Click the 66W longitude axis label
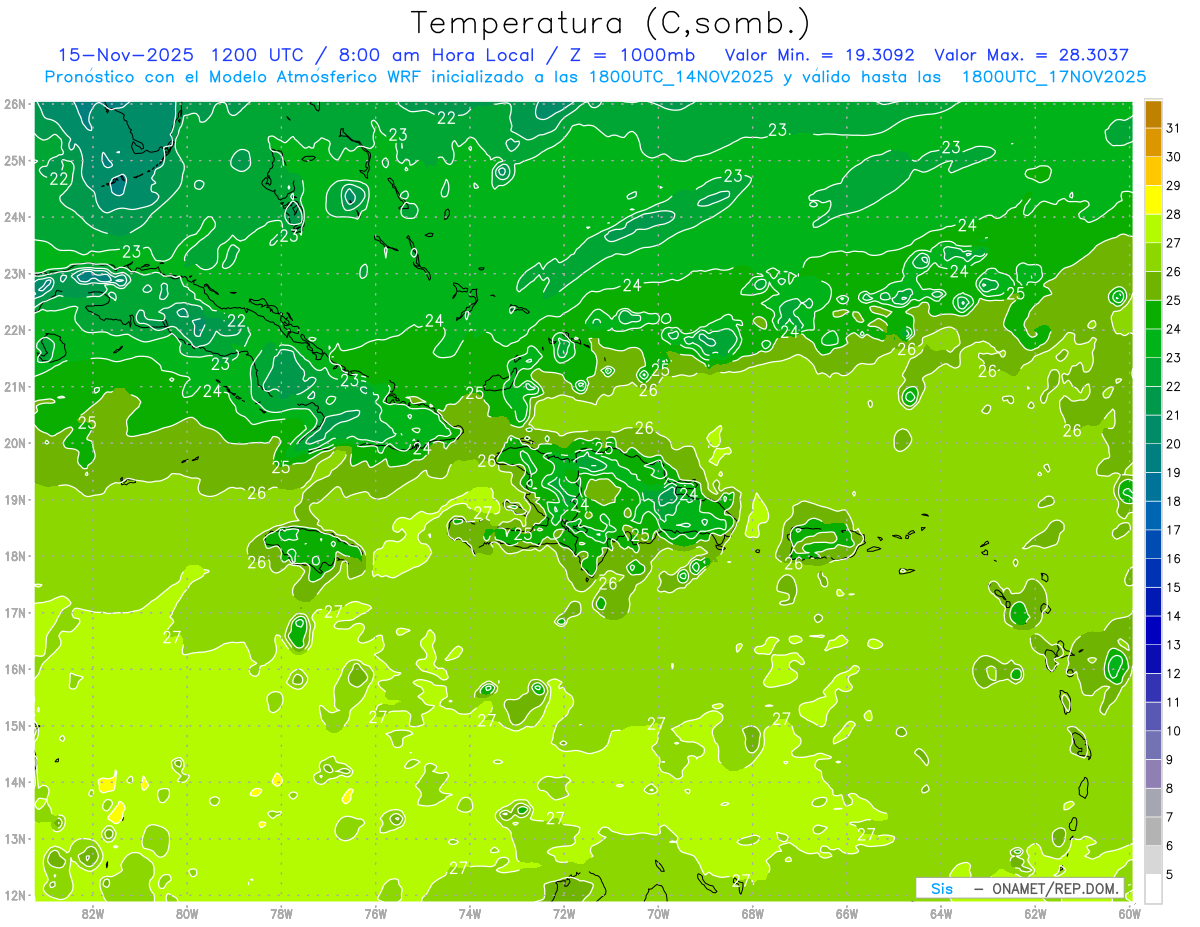The image size is (1200, 927). coord(847,913)
